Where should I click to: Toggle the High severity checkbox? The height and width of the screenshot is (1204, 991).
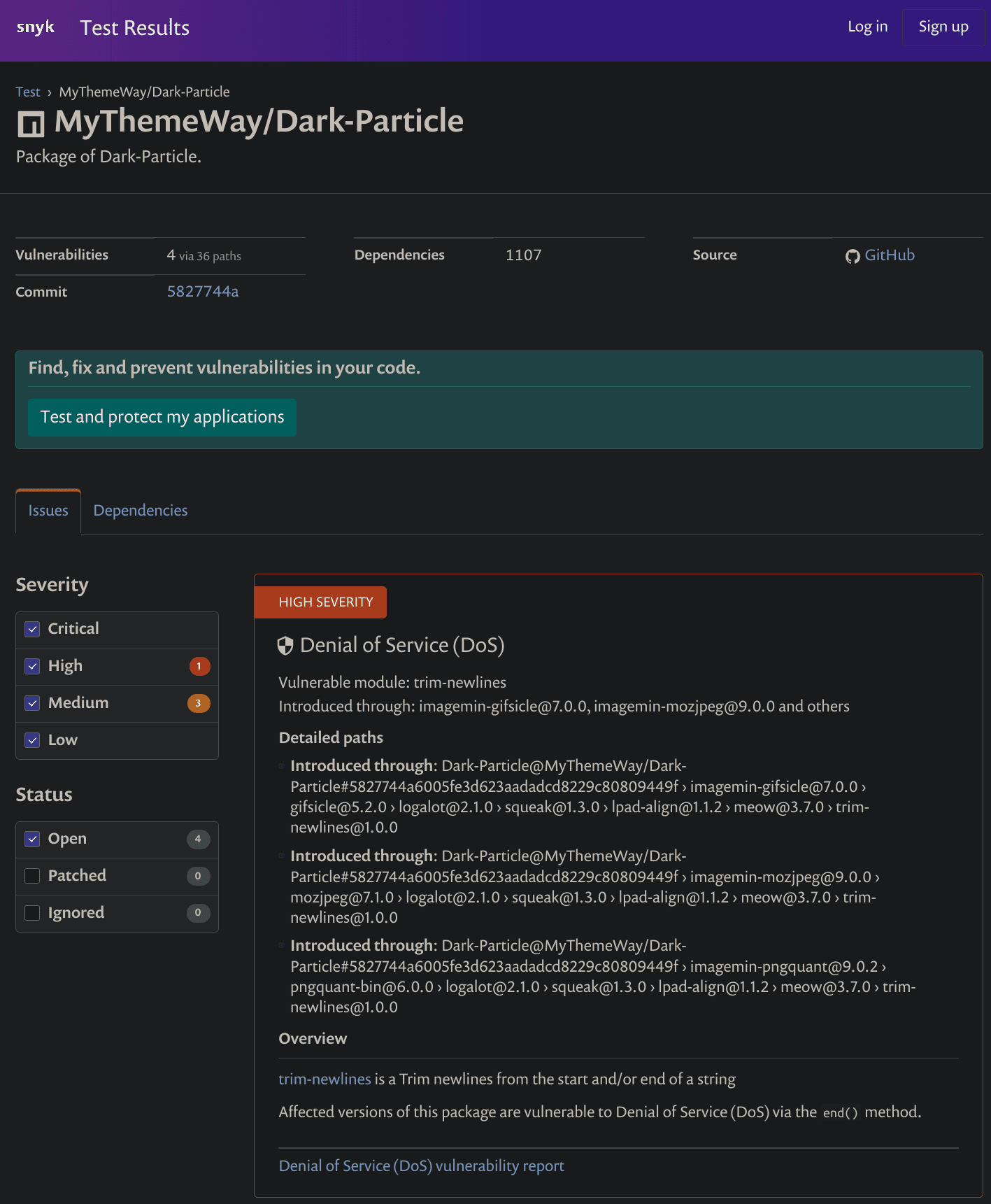tap(32, 666)
